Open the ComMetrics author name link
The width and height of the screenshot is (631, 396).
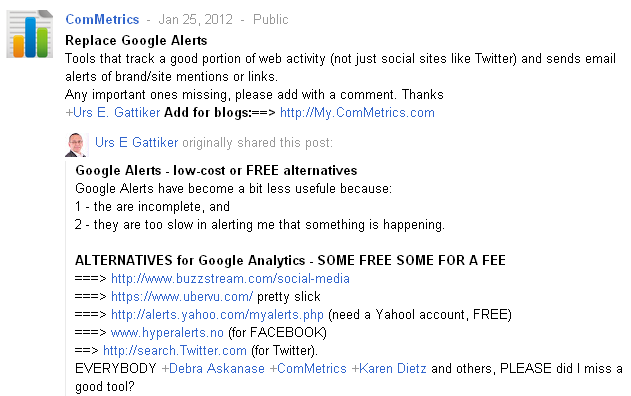coord(102,19)
